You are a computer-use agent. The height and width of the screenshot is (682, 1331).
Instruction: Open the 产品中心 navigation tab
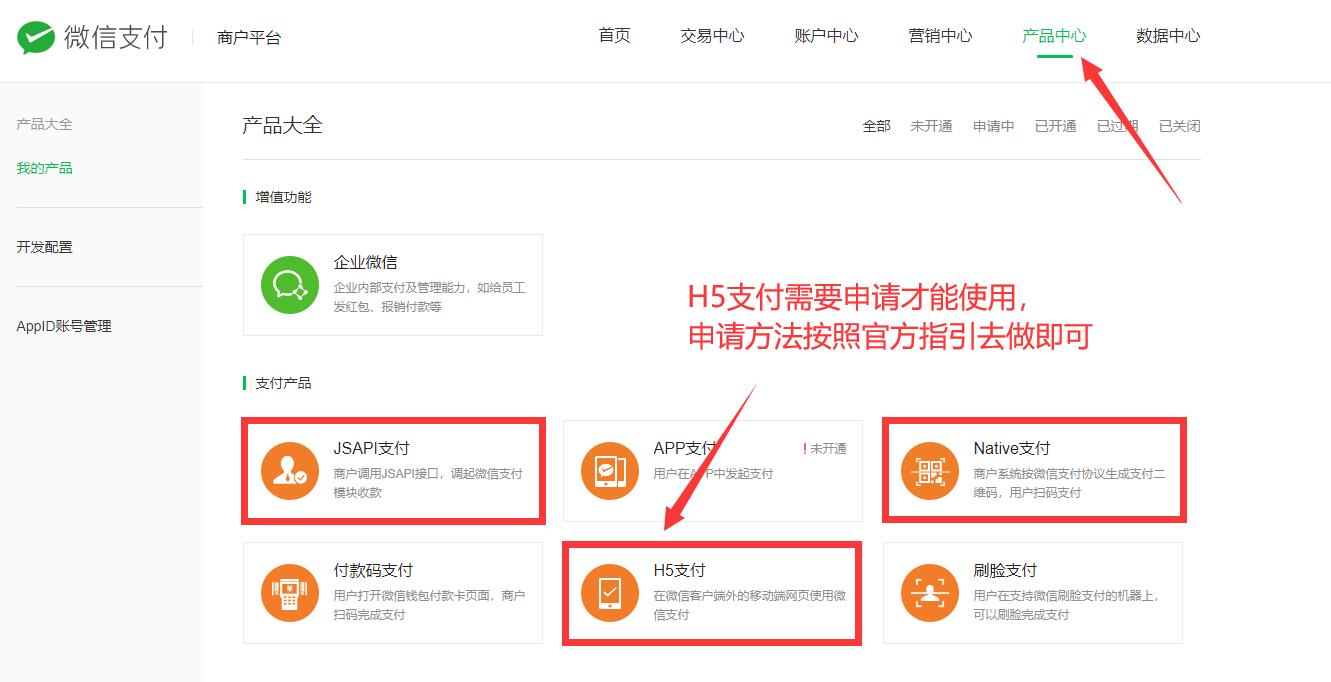click(1054, 36)
